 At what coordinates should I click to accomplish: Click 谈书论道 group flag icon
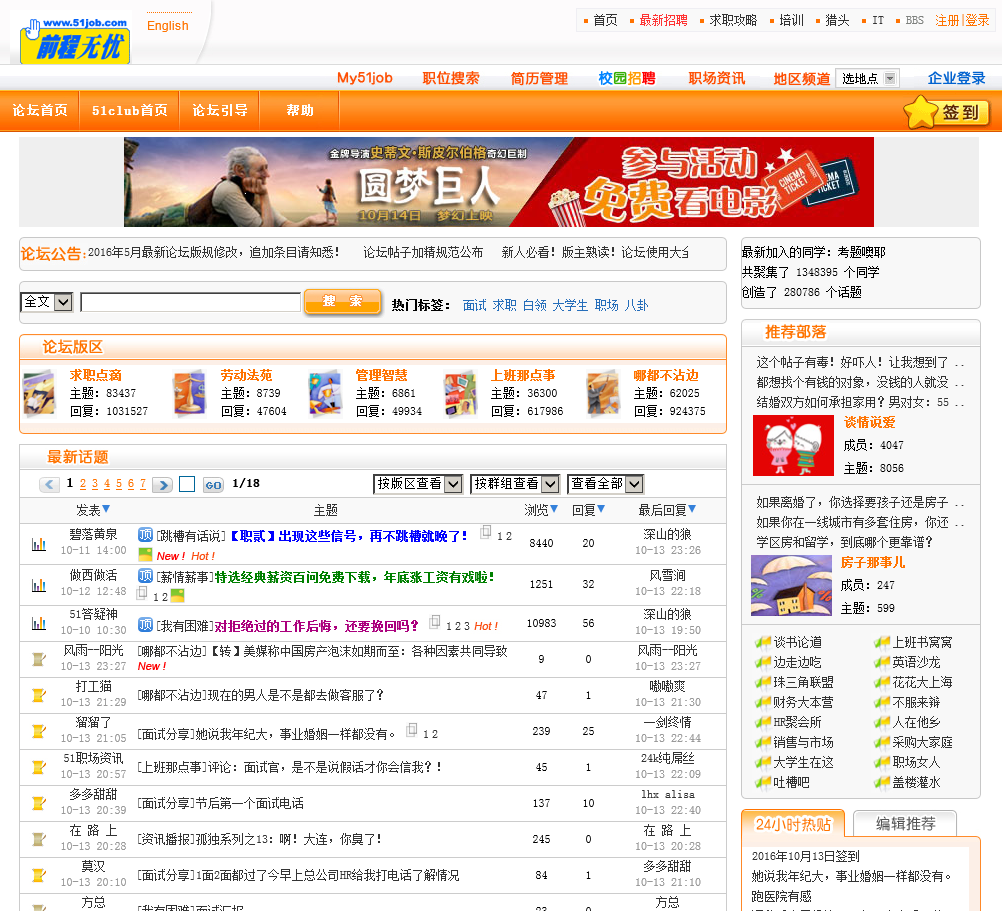(763, 643)
